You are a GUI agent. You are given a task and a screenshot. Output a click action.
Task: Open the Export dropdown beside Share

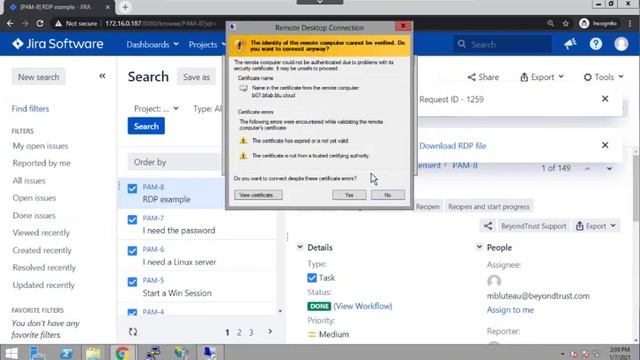point(542,77)
